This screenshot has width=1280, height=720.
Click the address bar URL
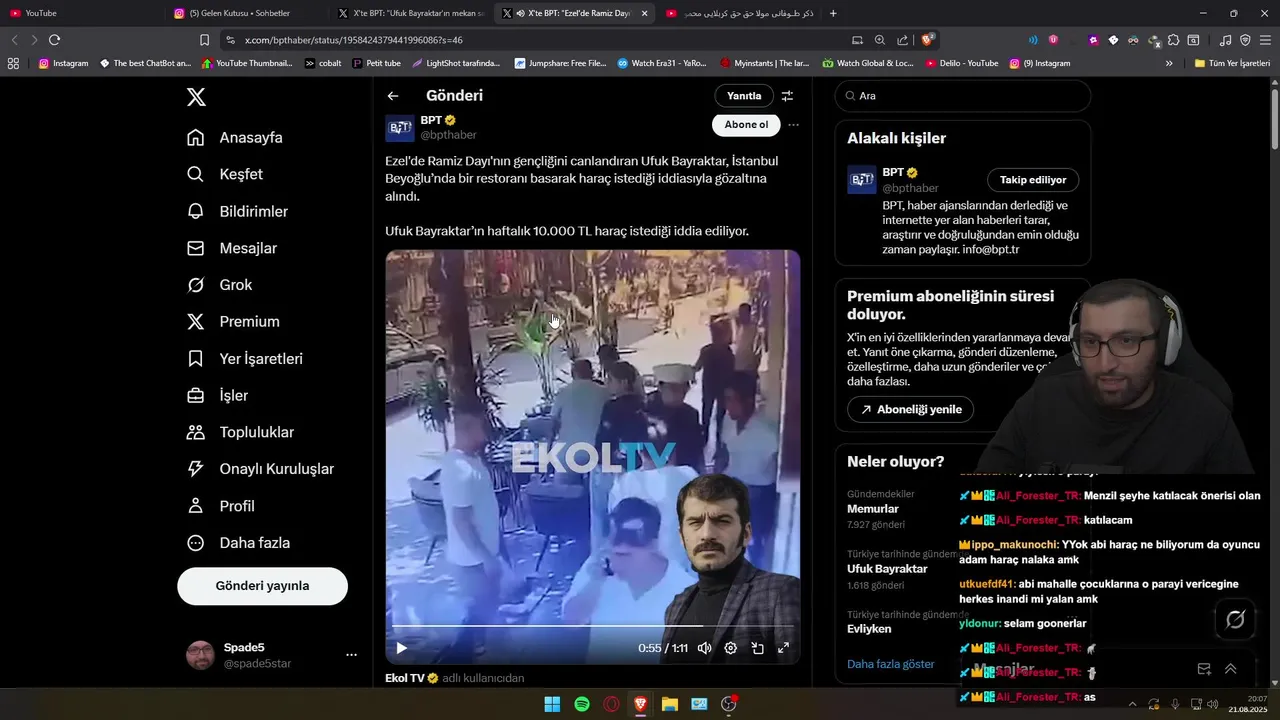[x=353, y=40]
